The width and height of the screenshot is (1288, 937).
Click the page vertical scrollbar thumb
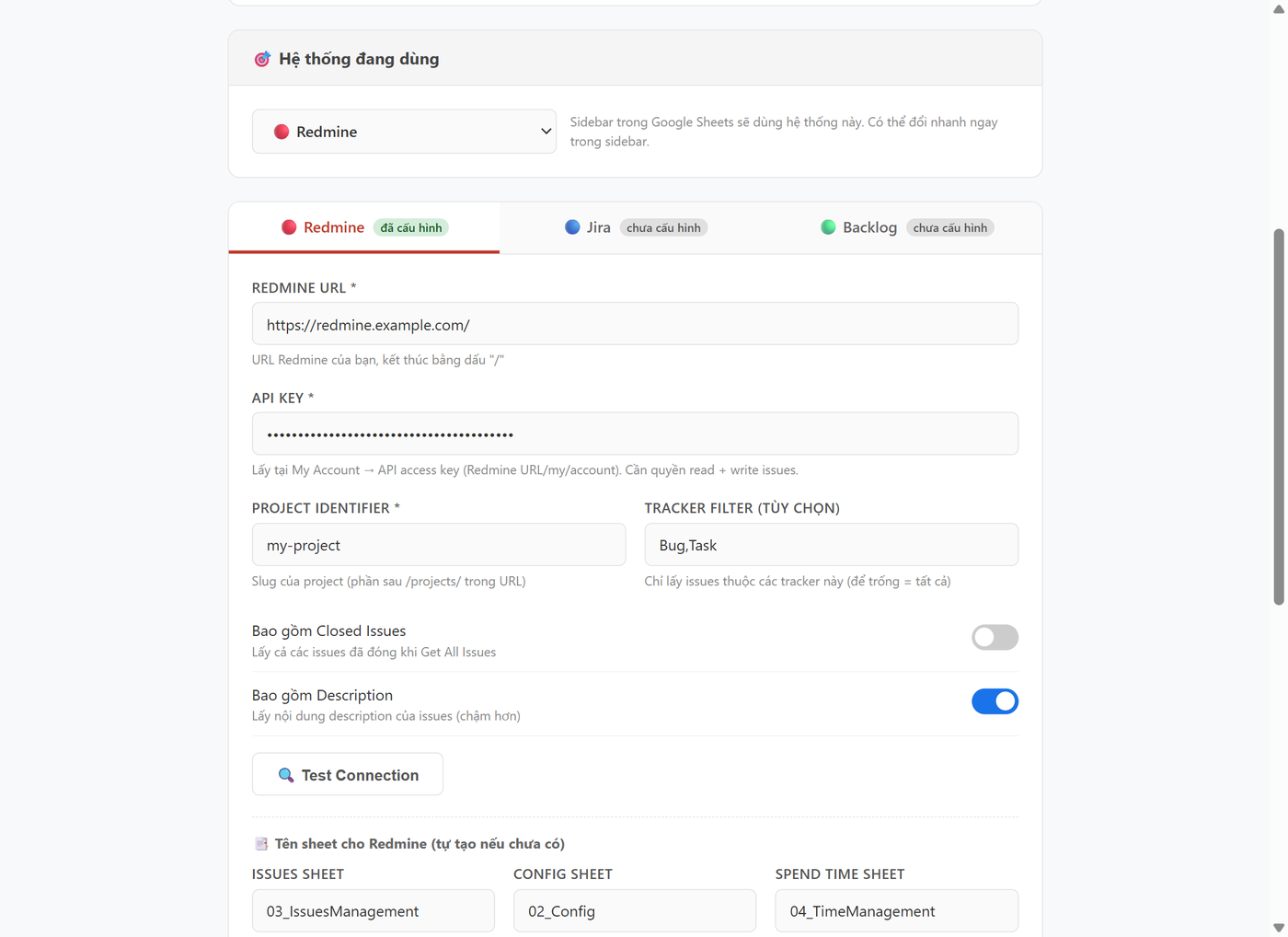tap(1279, 417)
